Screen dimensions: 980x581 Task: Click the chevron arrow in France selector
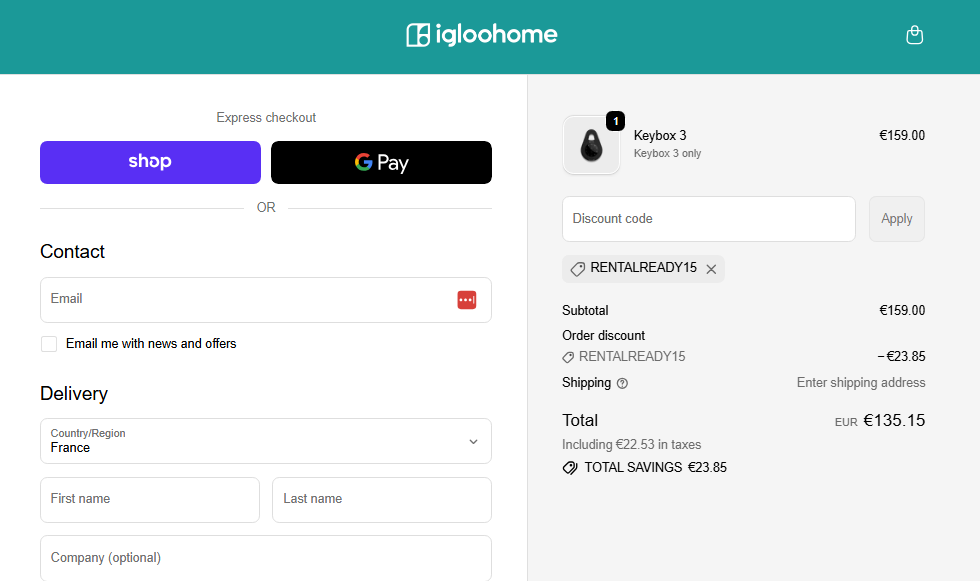click(x=473, y=442)
